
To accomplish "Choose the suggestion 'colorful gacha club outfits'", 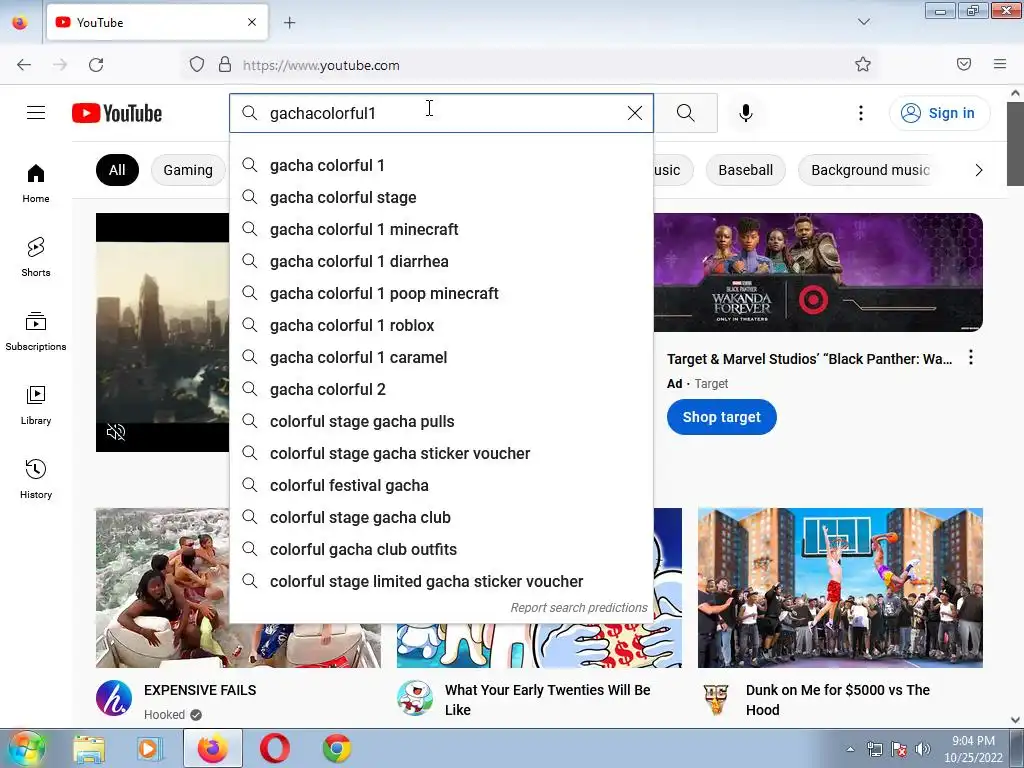I will pyautogui.click(x=441, y=549).
